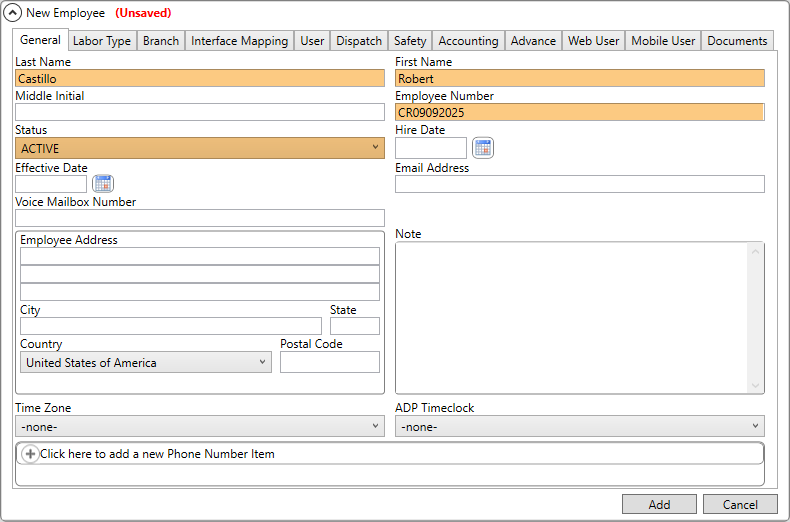Screen dimensions: 790x522
Task: Click inside the Note text area
Action: point(570,317)
